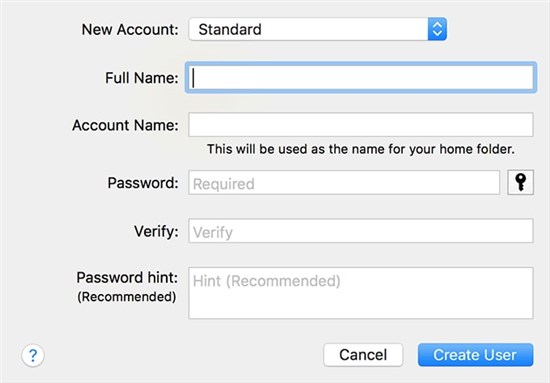Click into the Account Name field
Viewport: 550px width, 383px height.
pyautogui.click(x=361, y=125)
